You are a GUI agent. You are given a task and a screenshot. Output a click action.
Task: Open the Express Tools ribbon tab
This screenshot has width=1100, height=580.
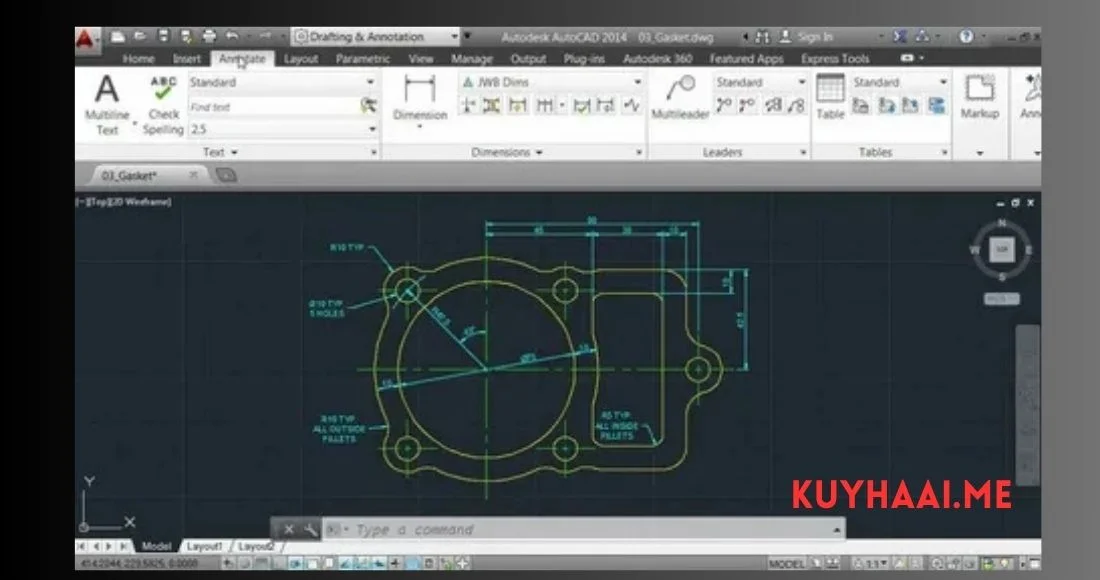(835, 59)
